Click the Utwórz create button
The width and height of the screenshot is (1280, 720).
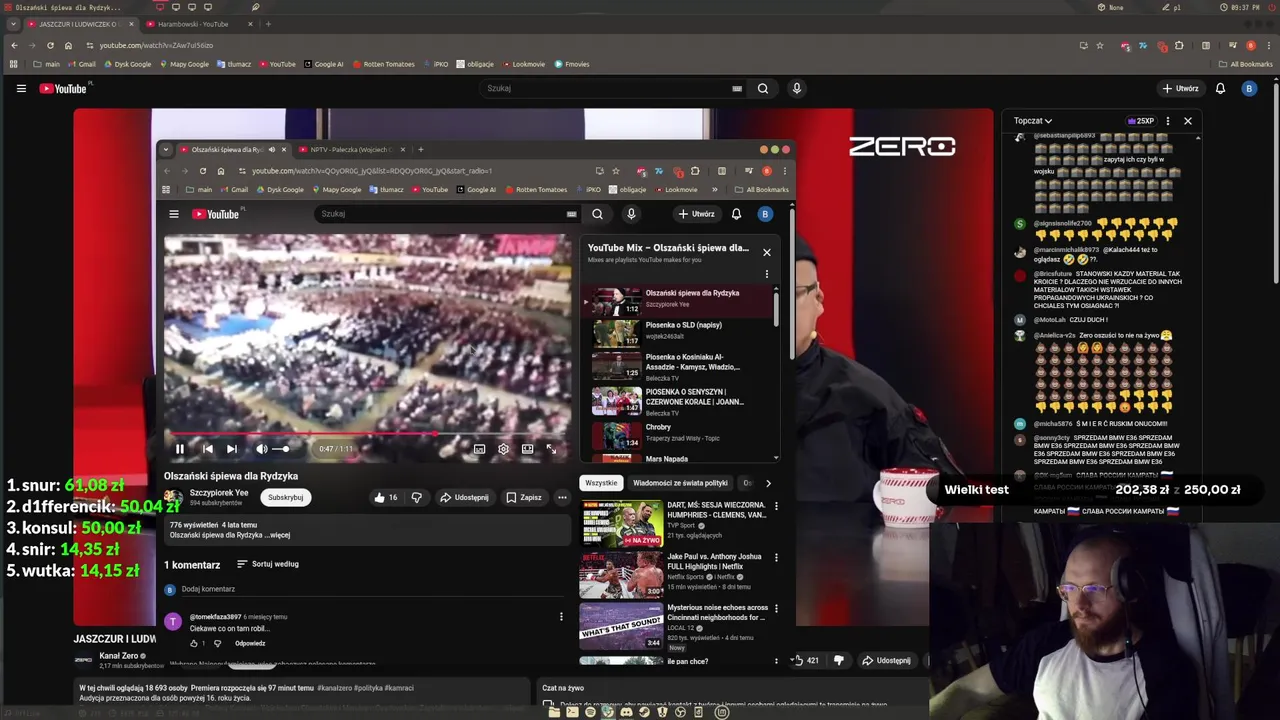click(1180, 88)
